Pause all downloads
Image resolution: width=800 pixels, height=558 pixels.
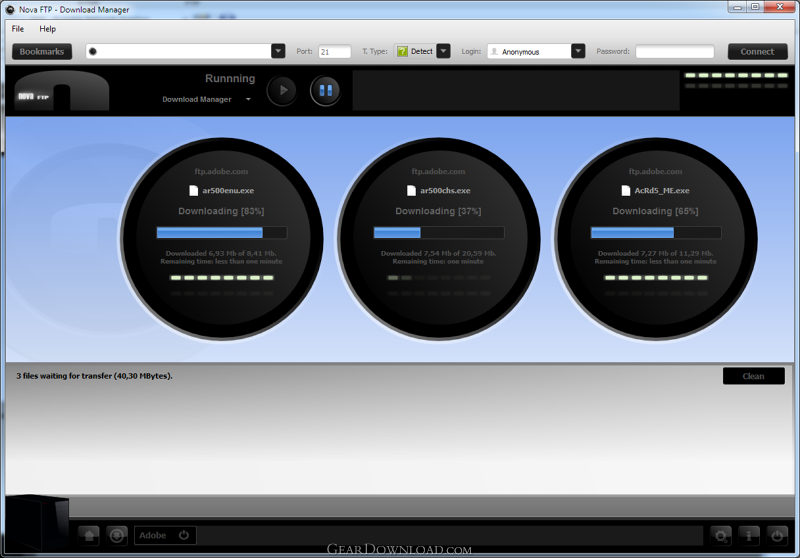click(x=326, y=90)
